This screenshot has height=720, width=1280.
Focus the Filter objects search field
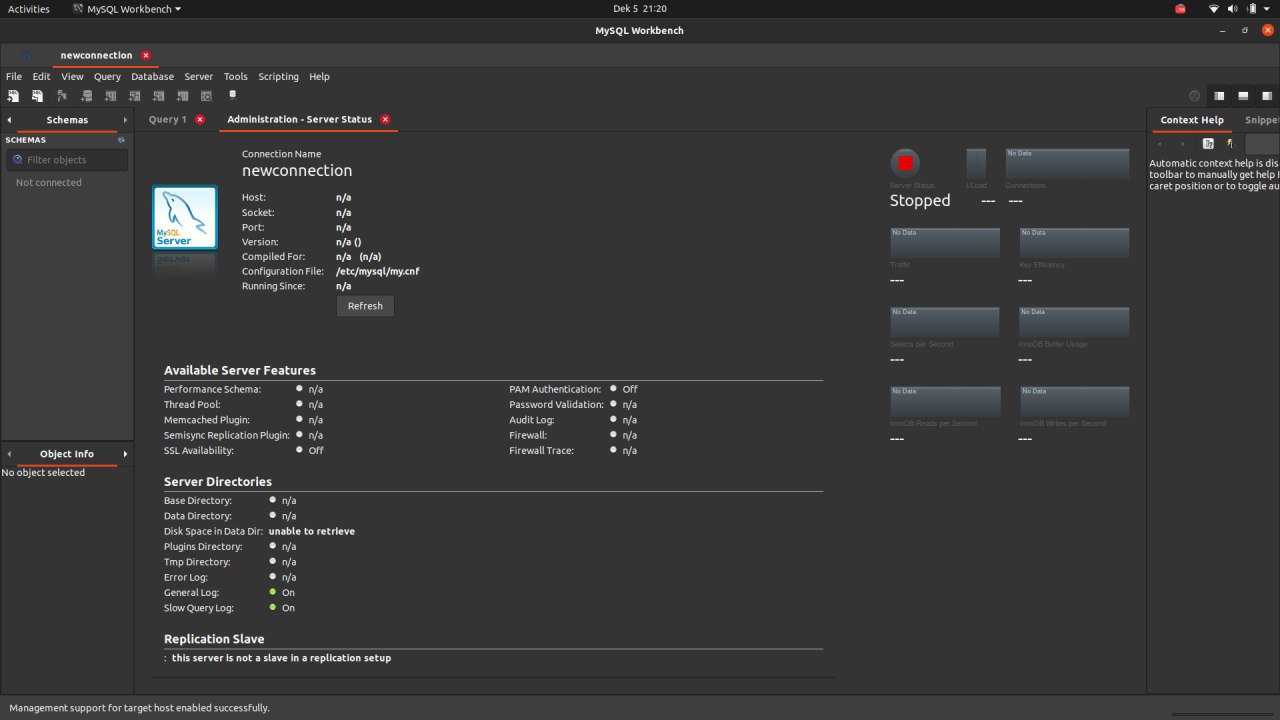[67, 160]
